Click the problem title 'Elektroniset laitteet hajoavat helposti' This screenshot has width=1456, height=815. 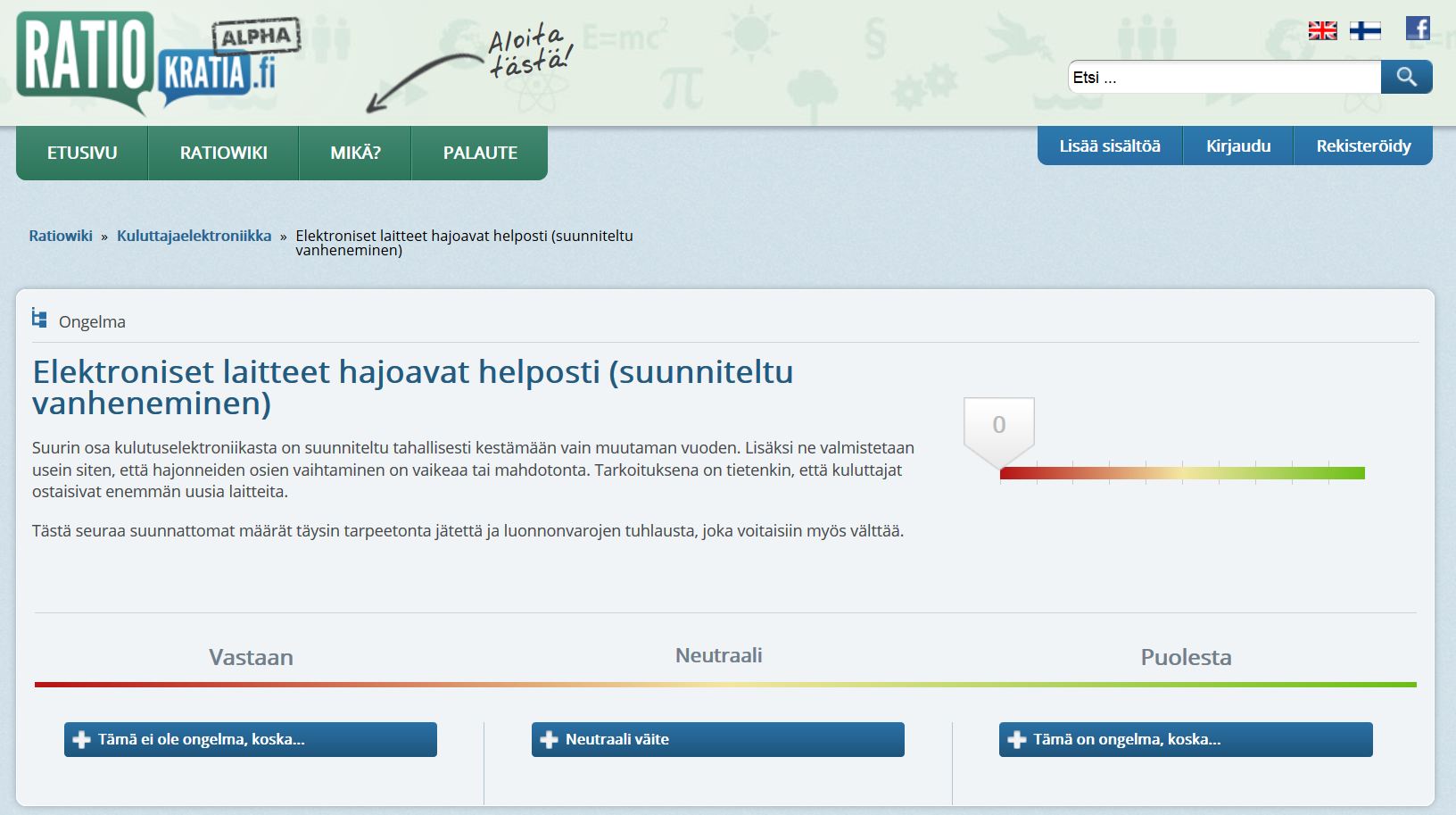coord(413,387)
